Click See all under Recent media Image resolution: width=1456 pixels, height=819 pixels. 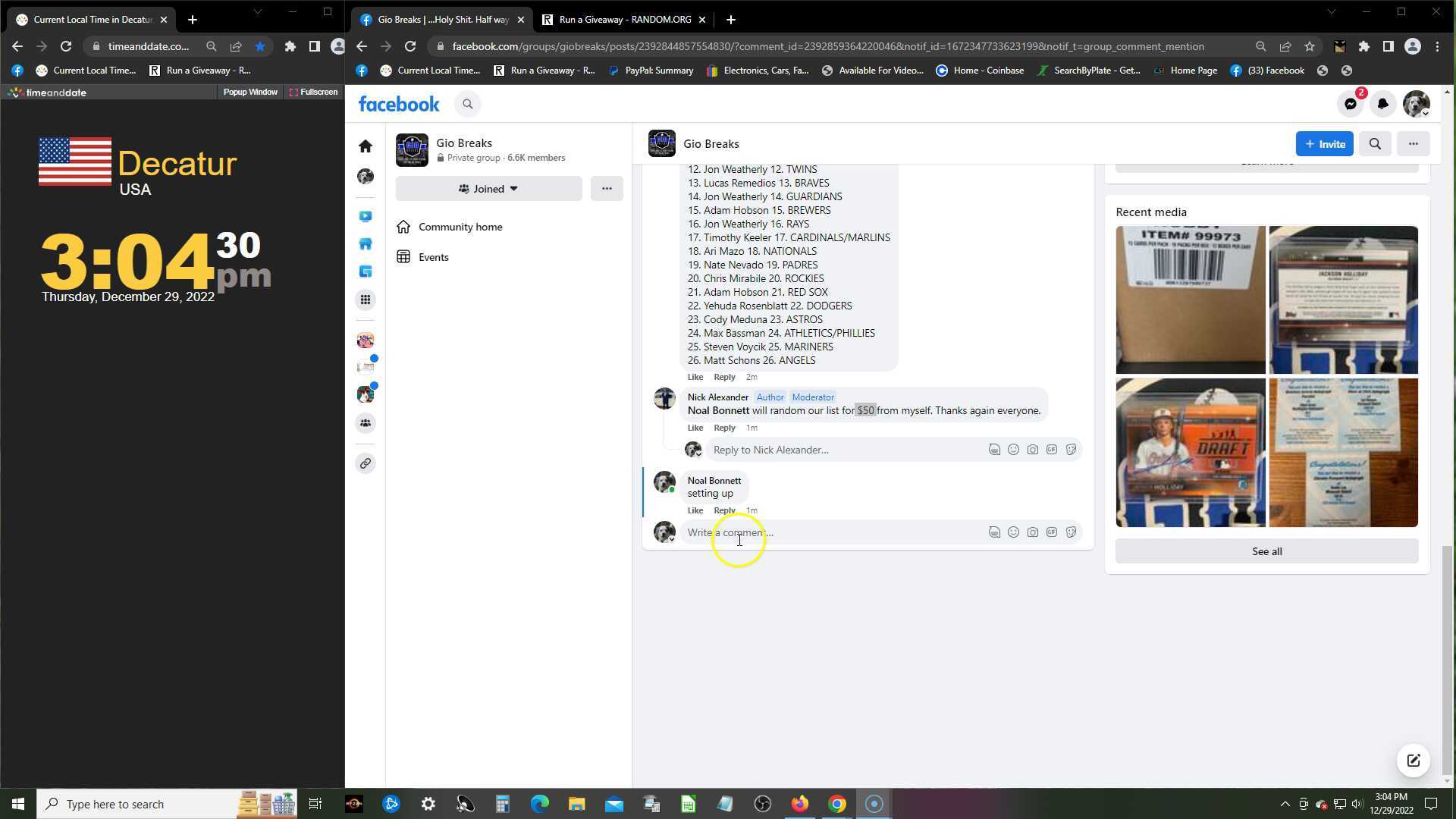pos(1266,552)
